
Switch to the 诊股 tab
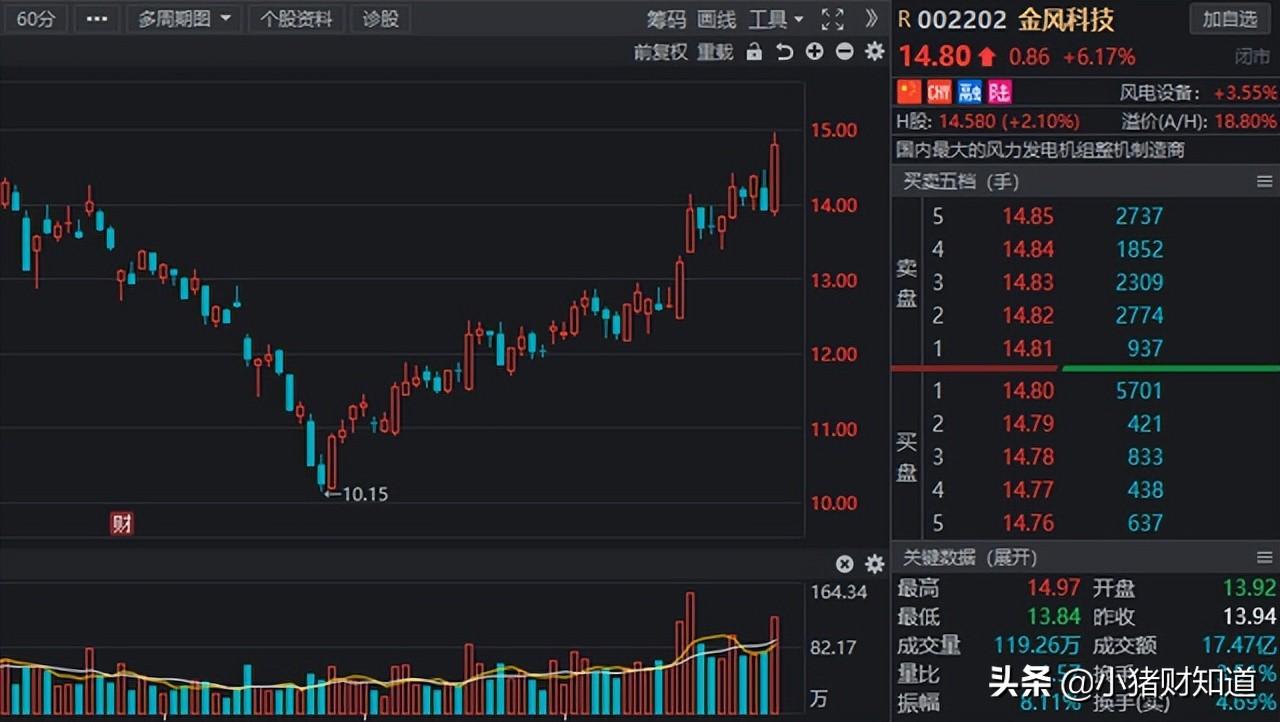380,19
